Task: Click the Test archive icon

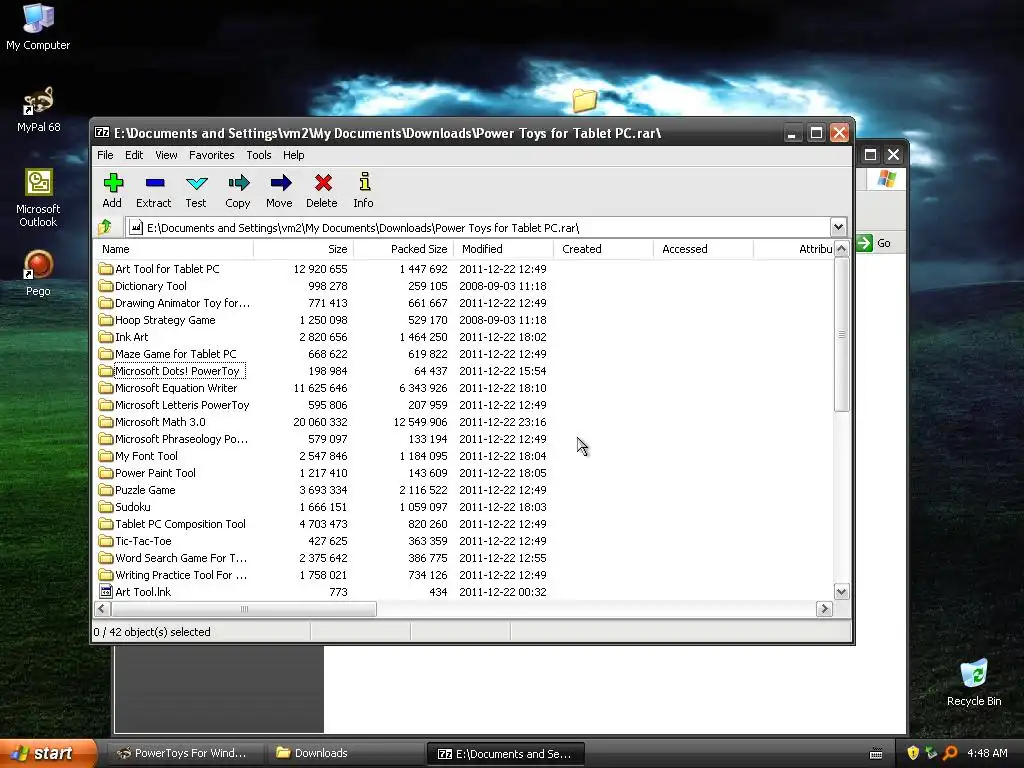Action: click(196, 183)
